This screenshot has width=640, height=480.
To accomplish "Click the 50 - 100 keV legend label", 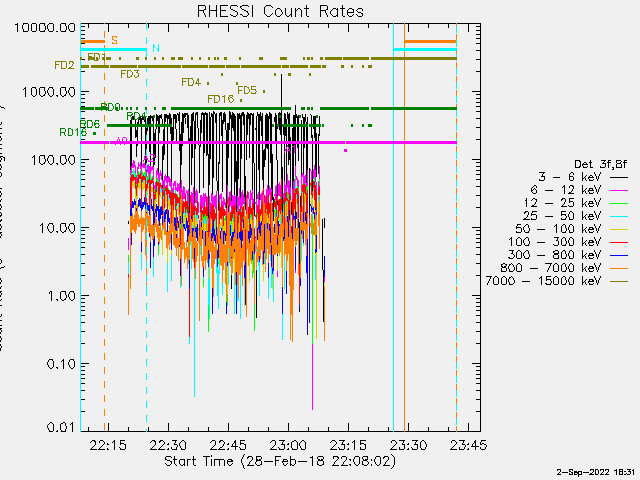I will tap(558, 229).
